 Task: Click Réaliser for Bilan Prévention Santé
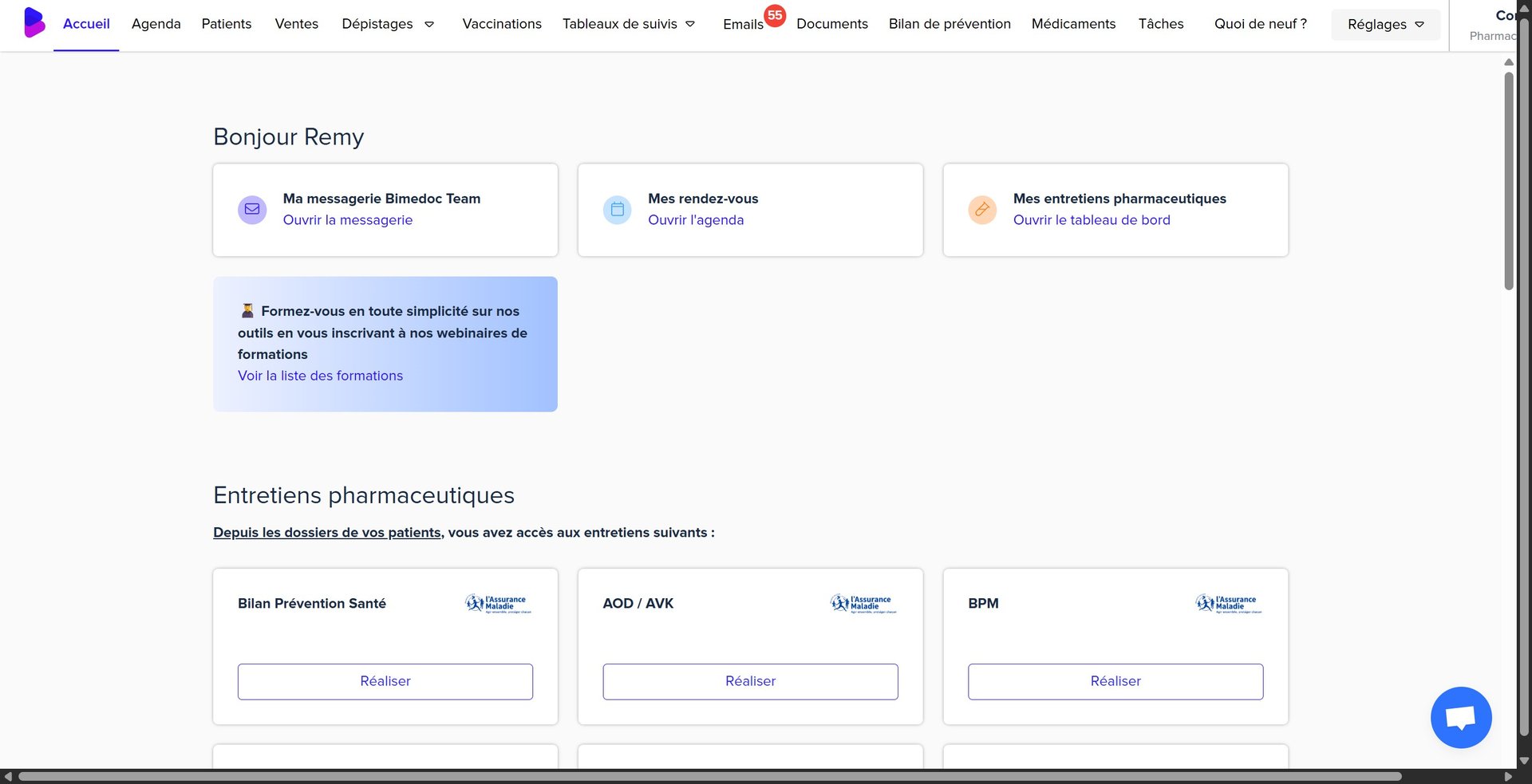click(x=385, y=681)
